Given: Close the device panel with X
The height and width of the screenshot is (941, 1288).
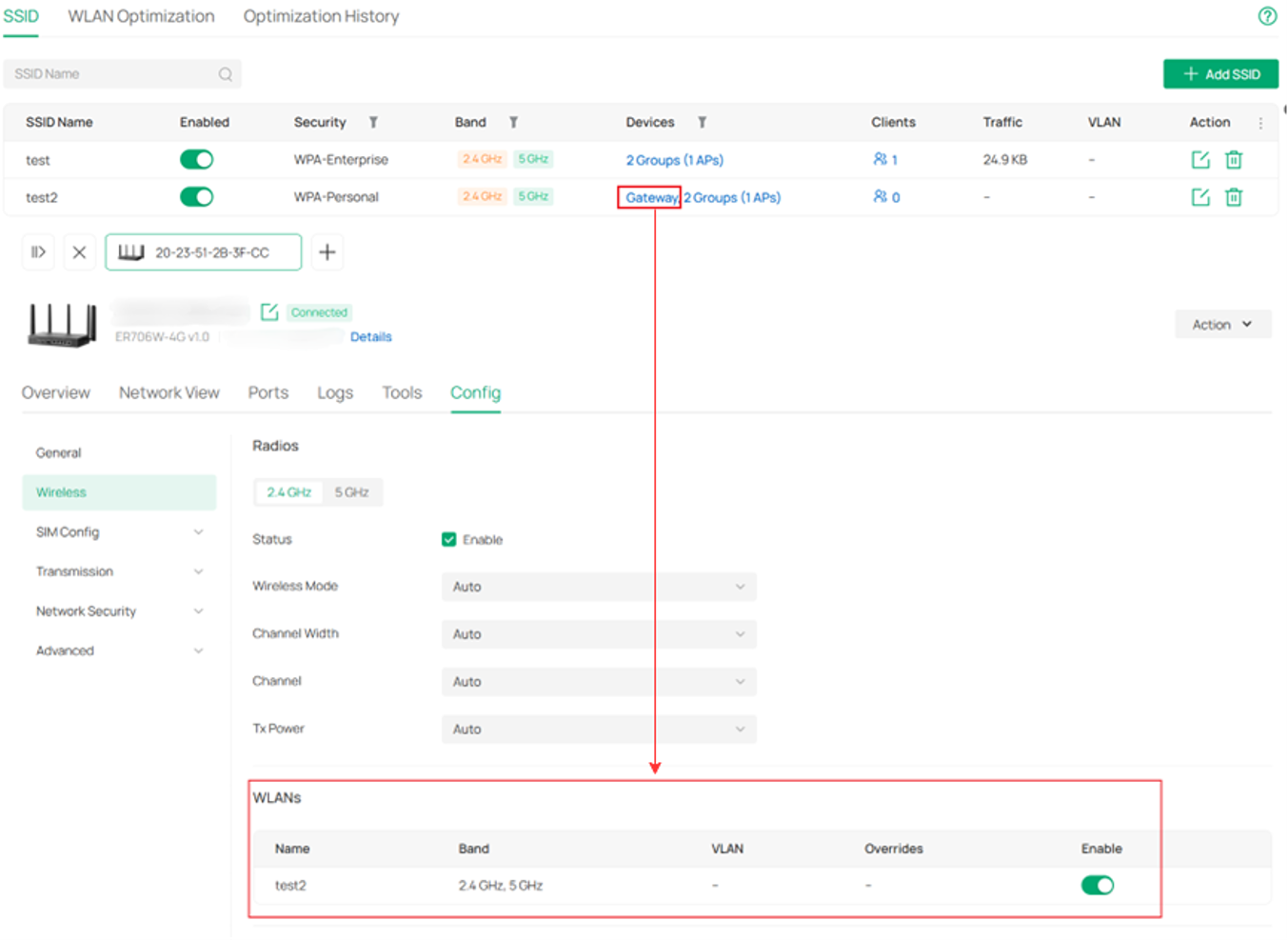Looking at the screenshot, I should [x=79, y=252].
